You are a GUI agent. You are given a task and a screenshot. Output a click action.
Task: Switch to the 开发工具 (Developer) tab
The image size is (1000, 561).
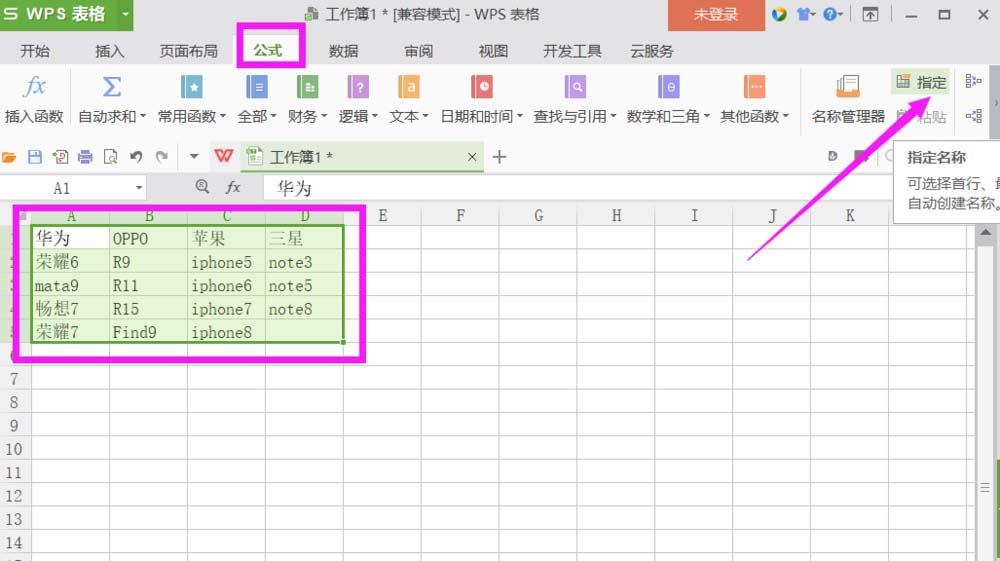[x=572, y=51]
